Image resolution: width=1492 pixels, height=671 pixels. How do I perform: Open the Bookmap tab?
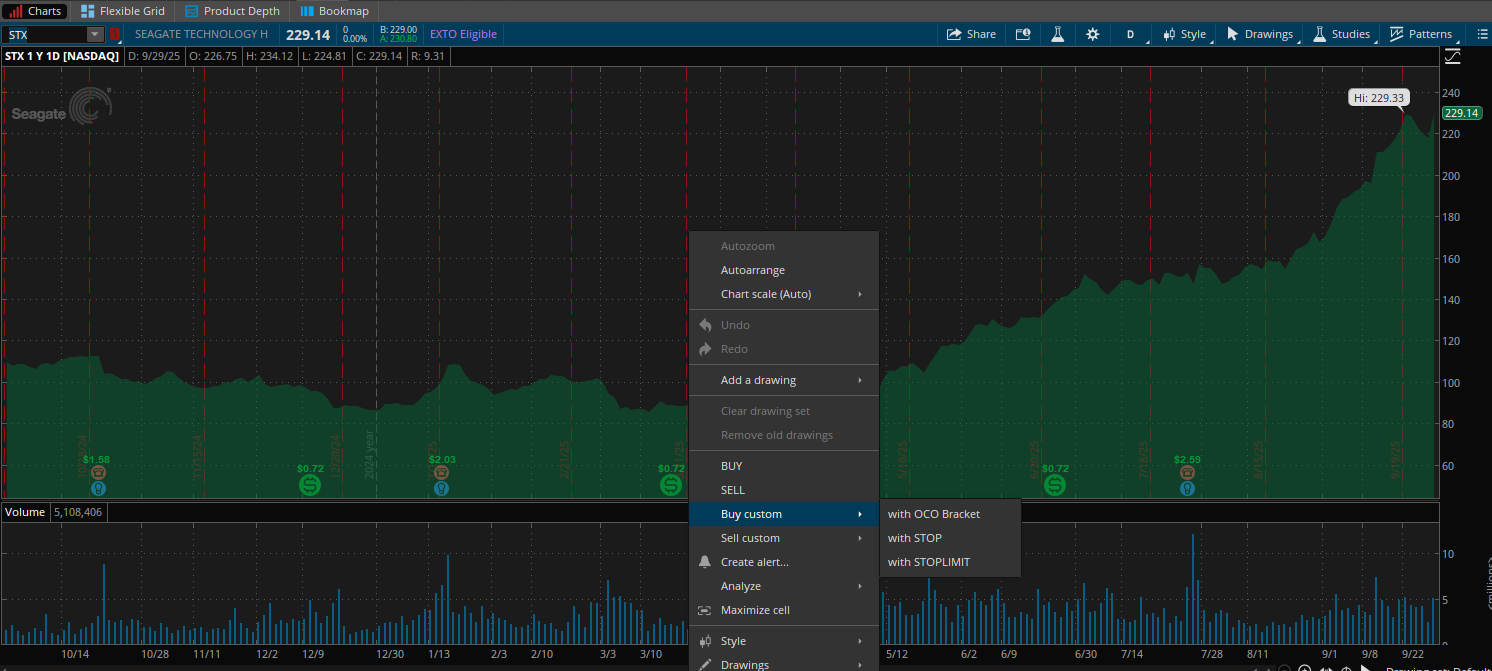point(335,11)
